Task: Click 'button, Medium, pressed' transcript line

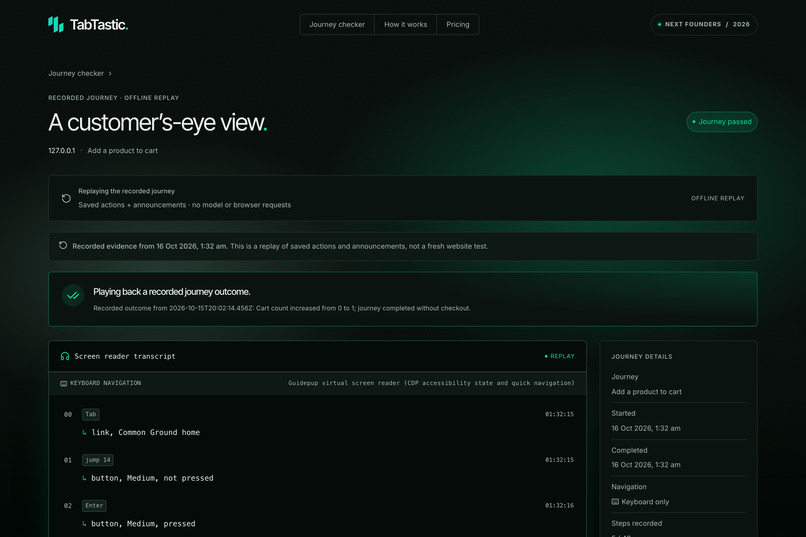Action: pyautogui.click(x=143, y=524)
